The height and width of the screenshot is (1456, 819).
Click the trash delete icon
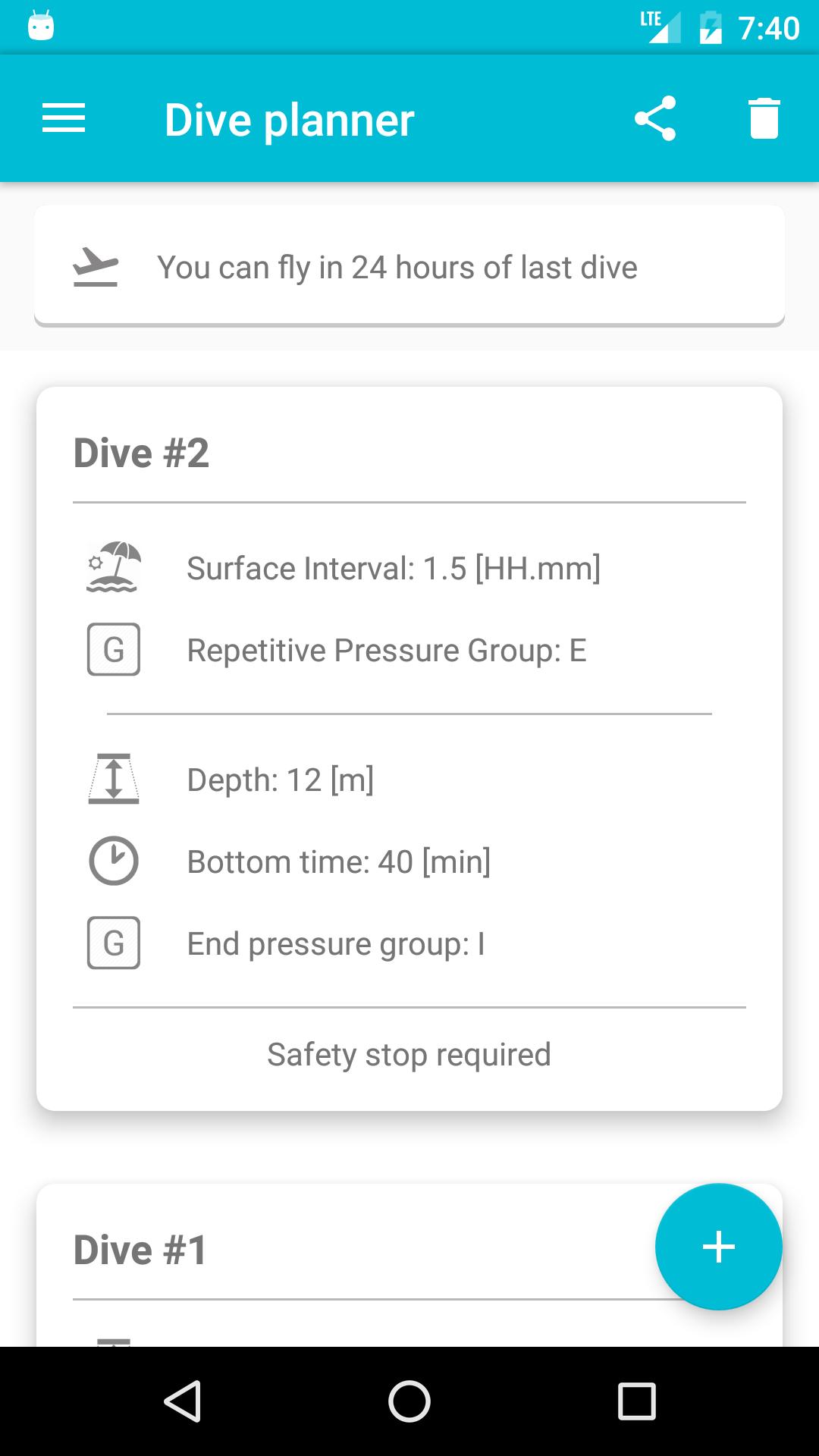point(764,119)
